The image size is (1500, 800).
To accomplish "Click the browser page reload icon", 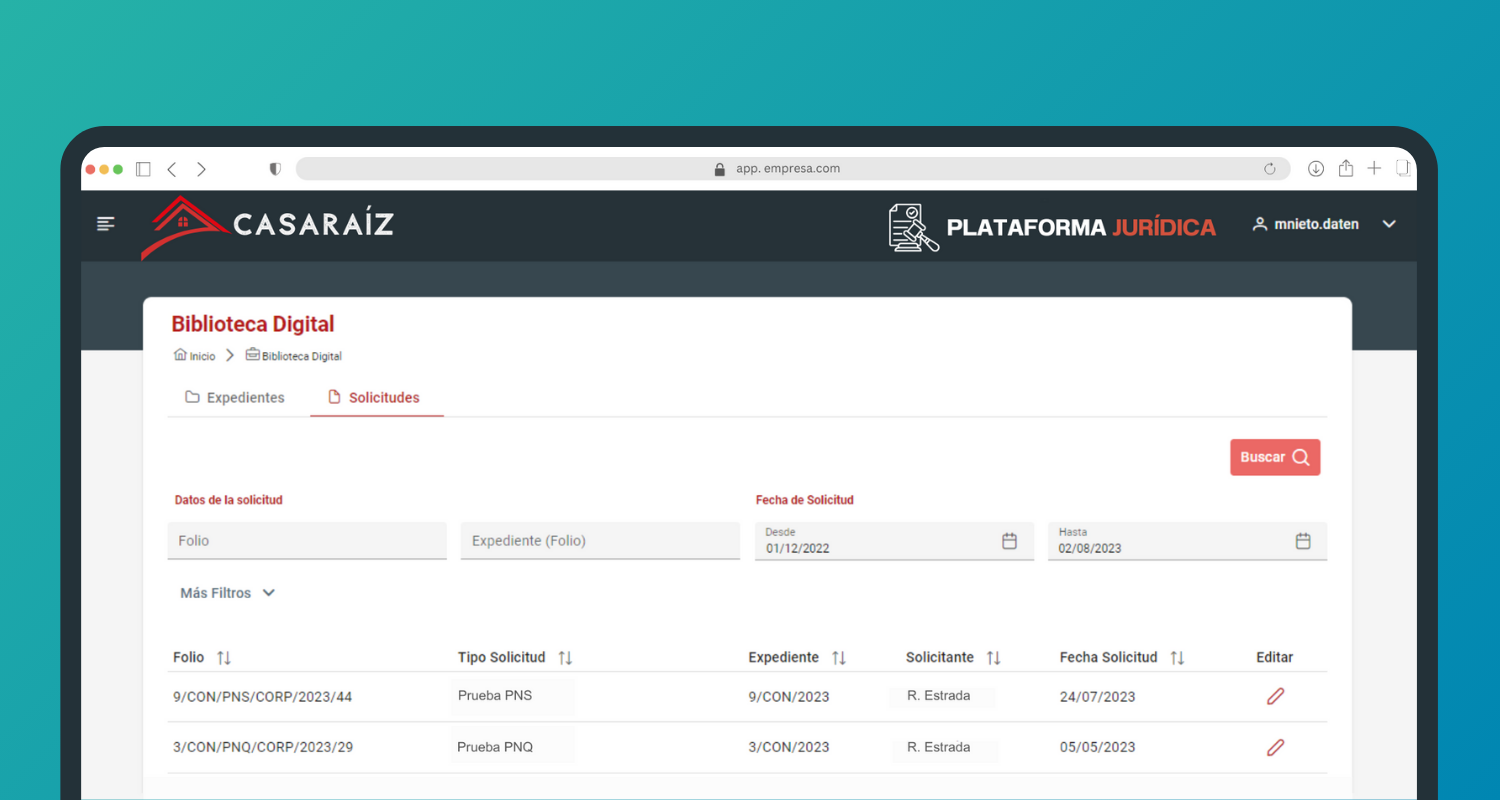I will tap(1270, 169).
